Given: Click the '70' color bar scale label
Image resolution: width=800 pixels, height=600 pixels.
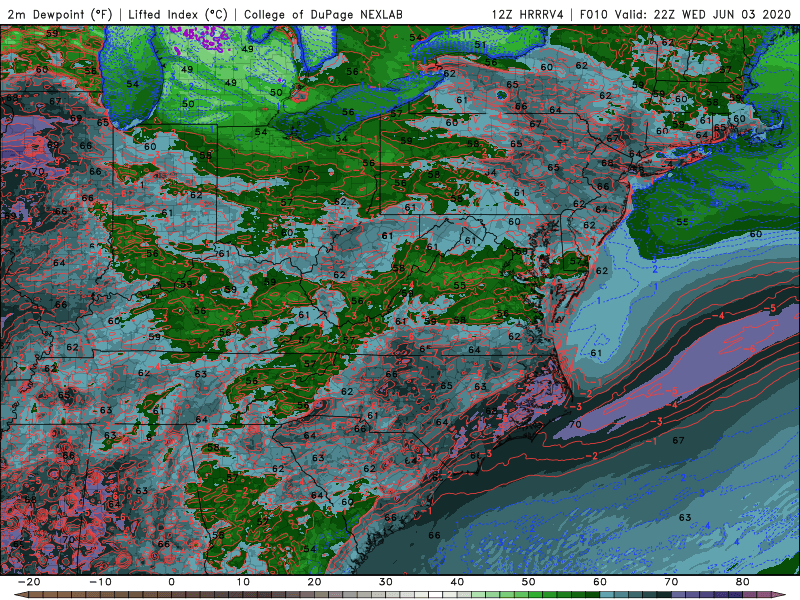Looking at the screenshot, I should coord(671,582).
